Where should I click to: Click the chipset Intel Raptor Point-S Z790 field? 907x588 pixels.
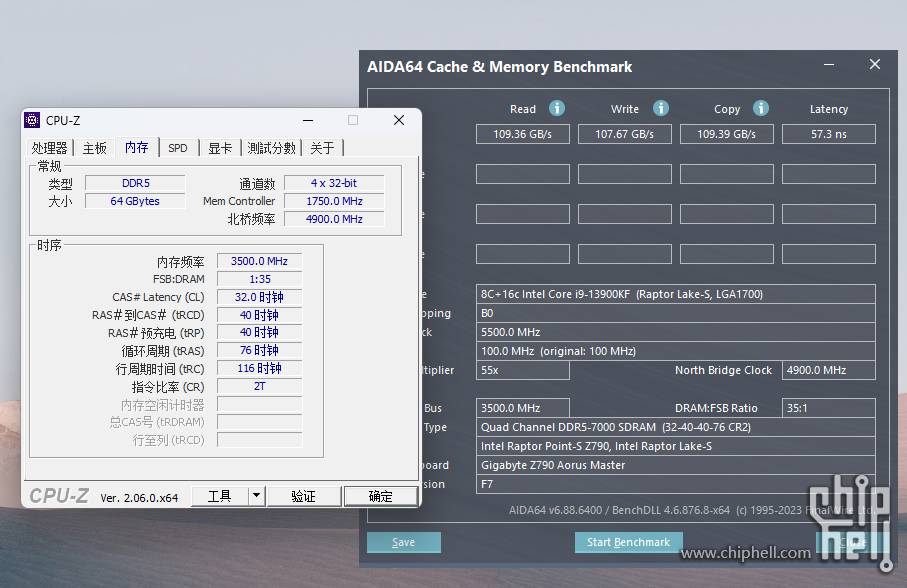(x=676, y=446)
